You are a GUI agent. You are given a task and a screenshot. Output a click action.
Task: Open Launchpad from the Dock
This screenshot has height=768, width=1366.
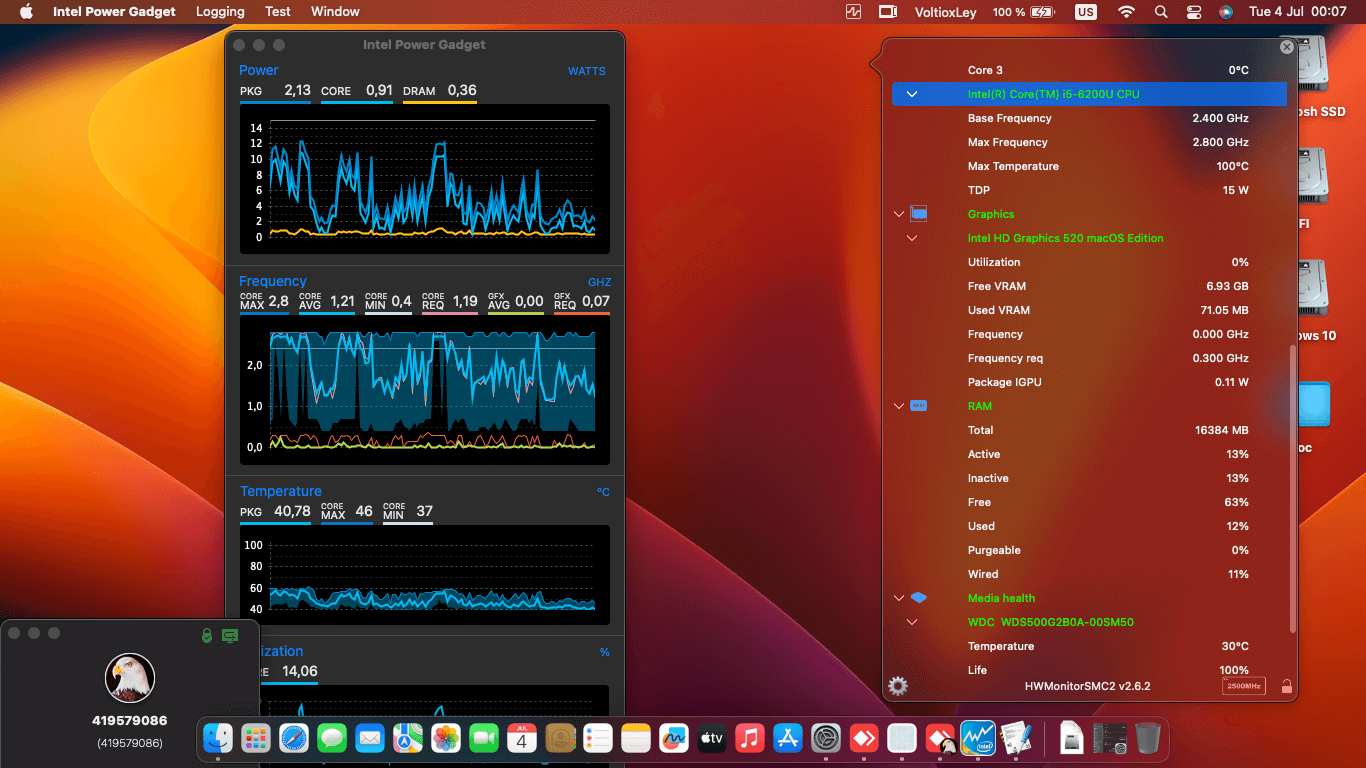pyautogui.click(x=256, y=738)
